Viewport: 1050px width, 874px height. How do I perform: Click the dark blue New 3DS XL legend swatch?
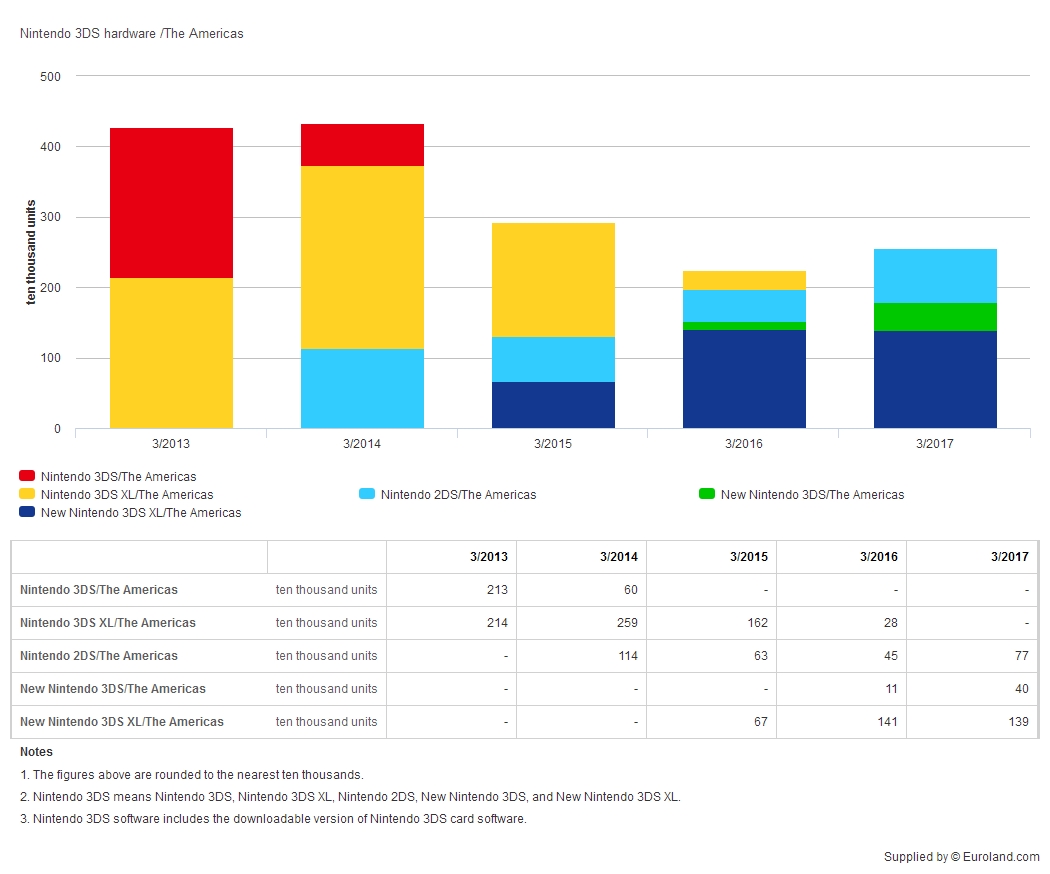click(x=27, y=512)
